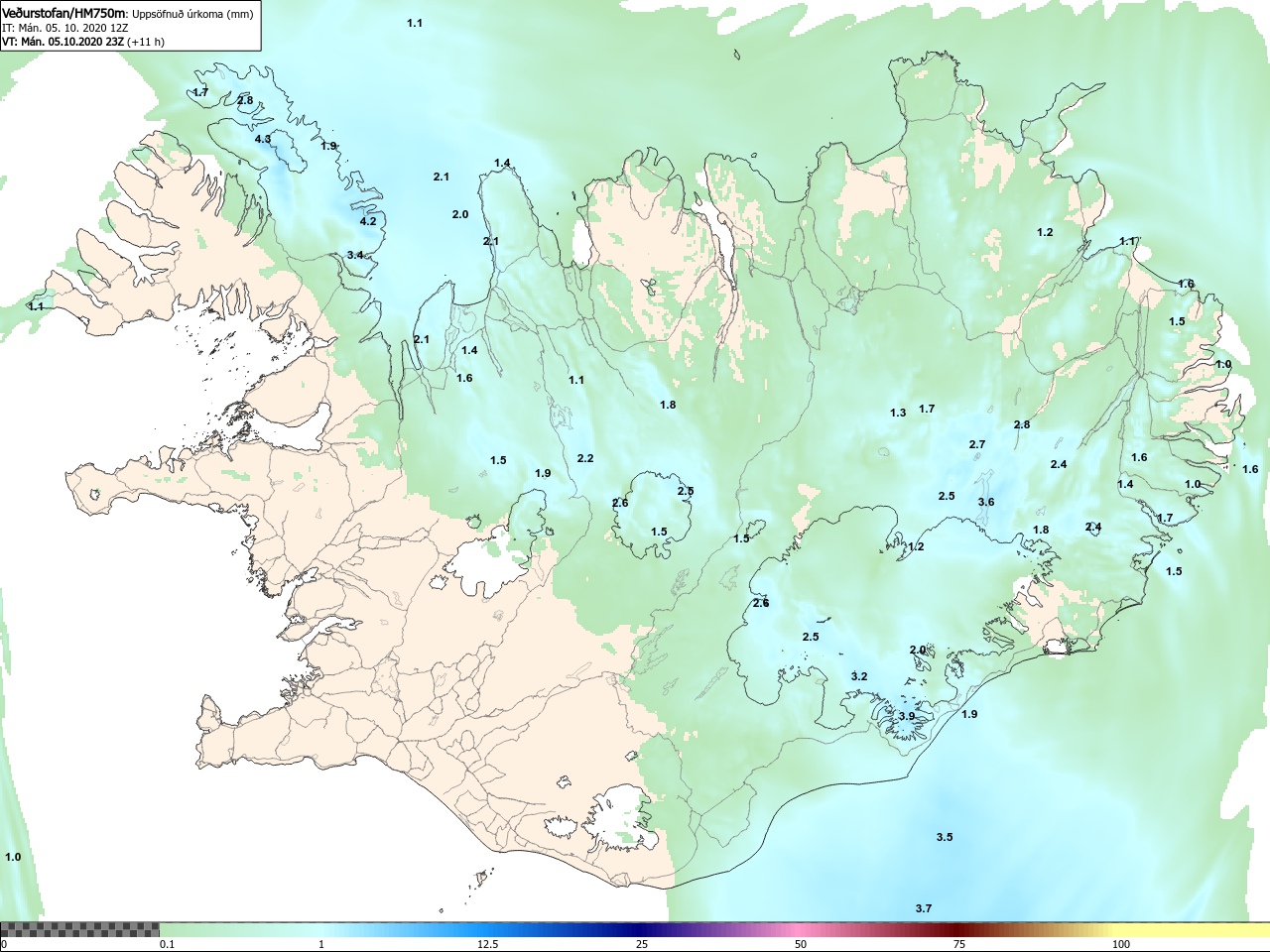This screenshot has width=1270, height=952.
Task: Click the 4.3 precipitation value
Action: (263, 139)
